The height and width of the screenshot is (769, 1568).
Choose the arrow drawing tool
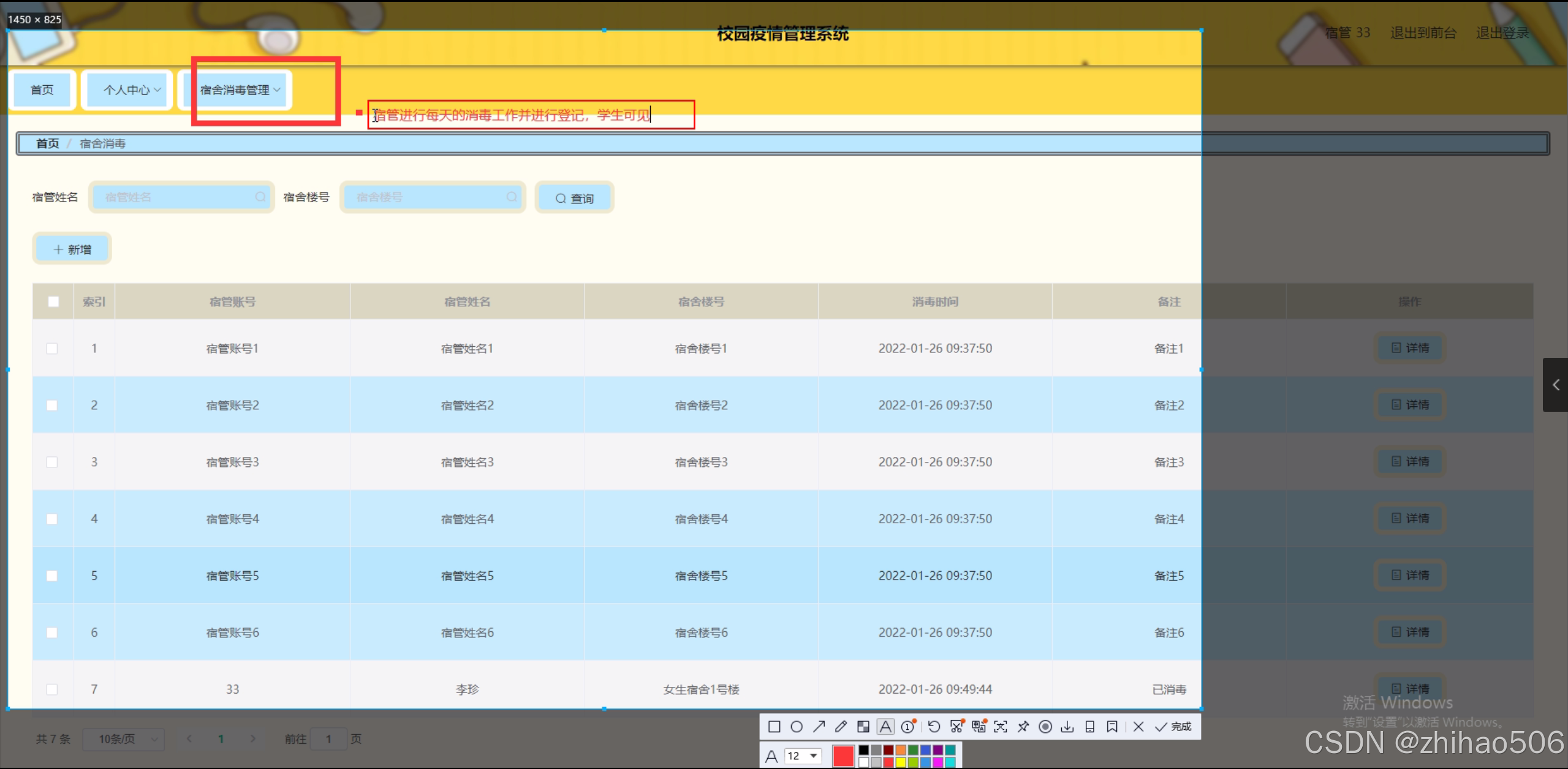819,727
